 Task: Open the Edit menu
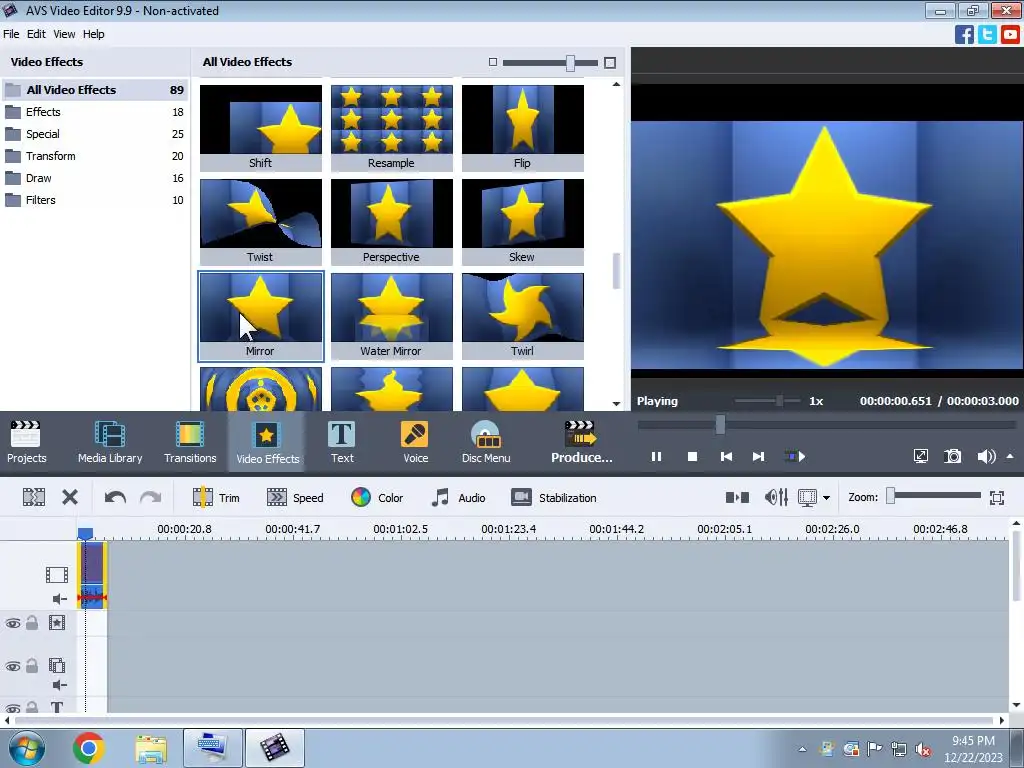point(36,34)
